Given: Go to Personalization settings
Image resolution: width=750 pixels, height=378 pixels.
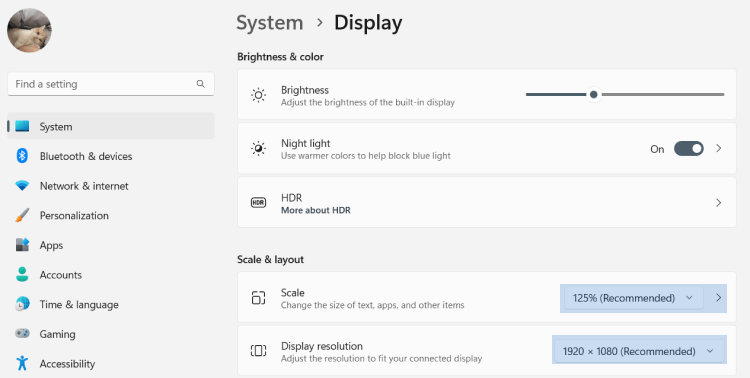Looking at the screenshot, I should tap(111, 215).
